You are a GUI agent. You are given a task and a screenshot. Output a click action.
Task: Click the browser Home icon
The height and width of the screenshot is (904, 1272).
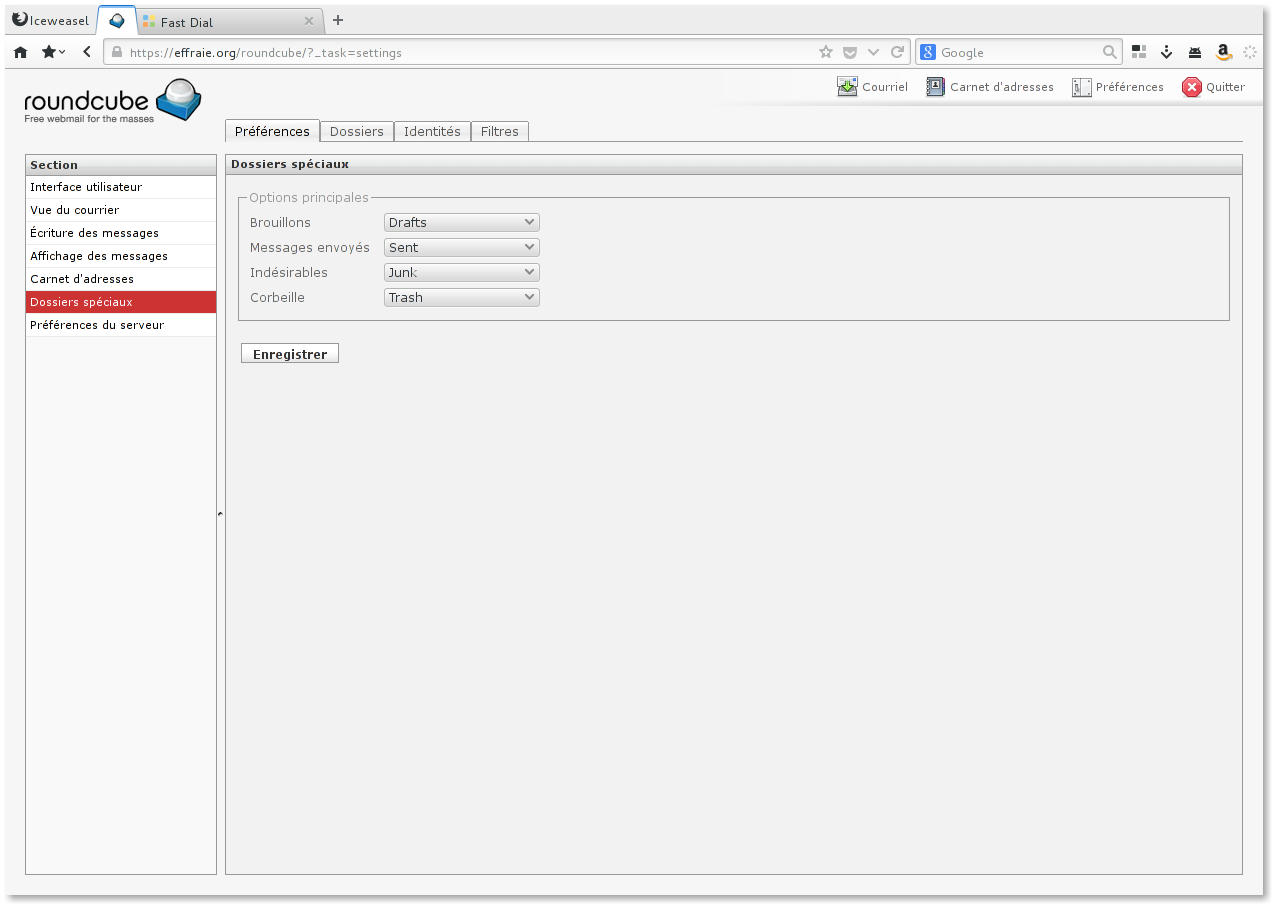point(20,52)
